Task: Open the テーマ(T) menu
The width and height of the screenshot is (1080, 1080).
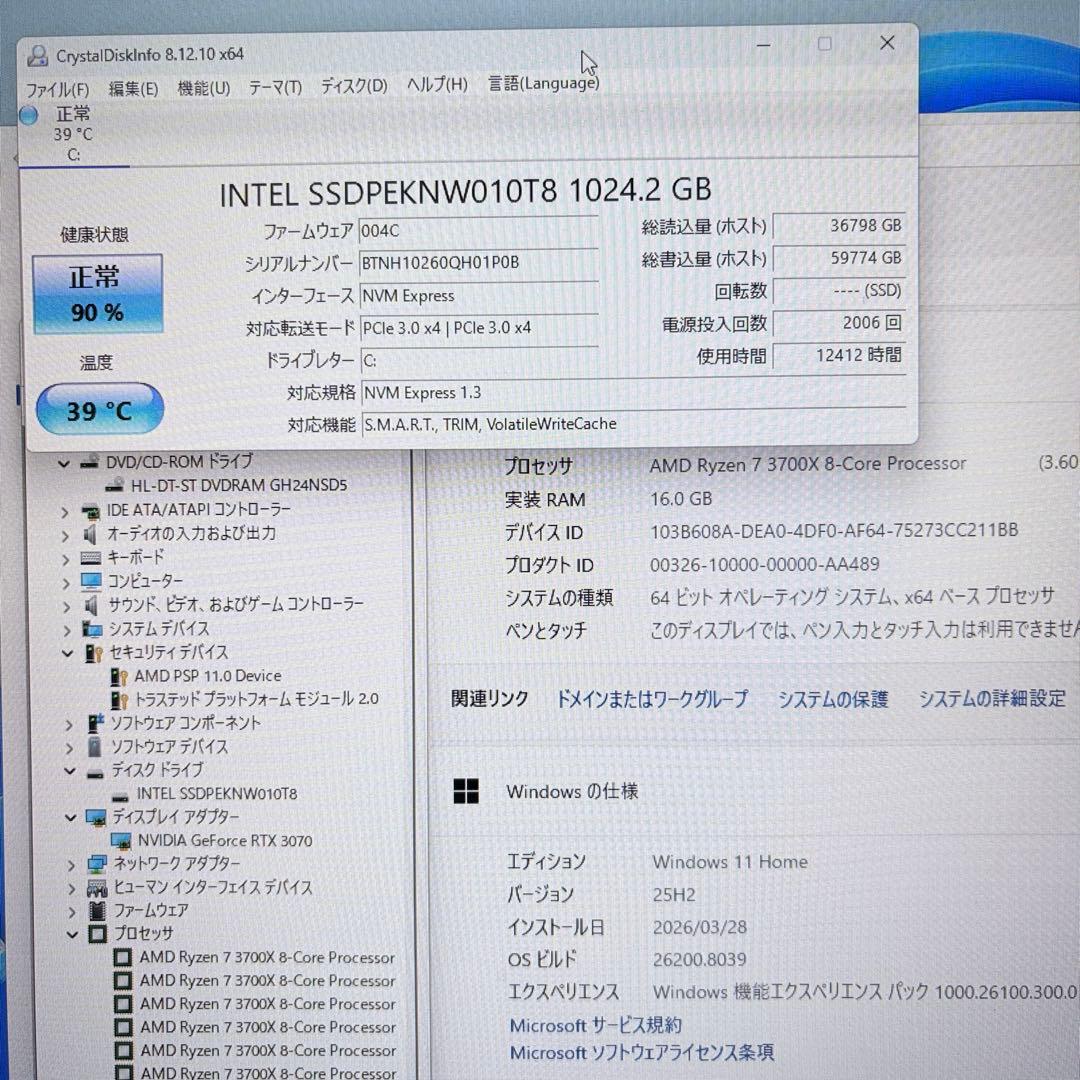Action: click(x=275, y=87)
